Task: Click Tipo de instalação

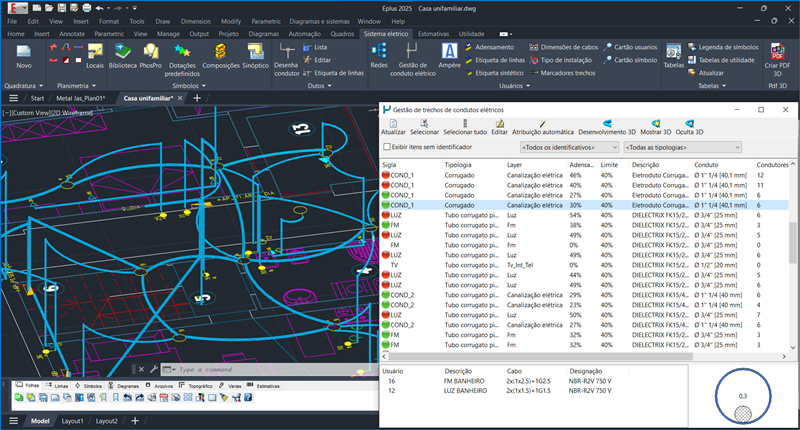Action: click(561, 60)
